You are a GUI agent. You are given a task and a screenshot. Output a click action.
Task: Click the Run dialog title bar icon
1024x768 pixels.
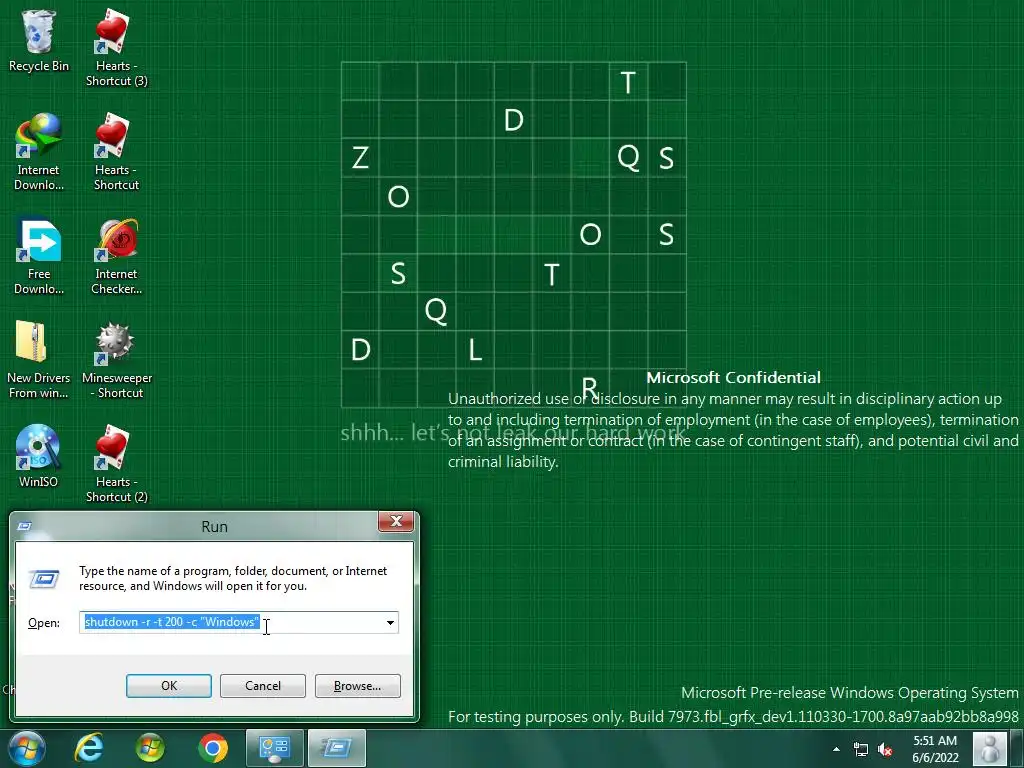(24, 526)
